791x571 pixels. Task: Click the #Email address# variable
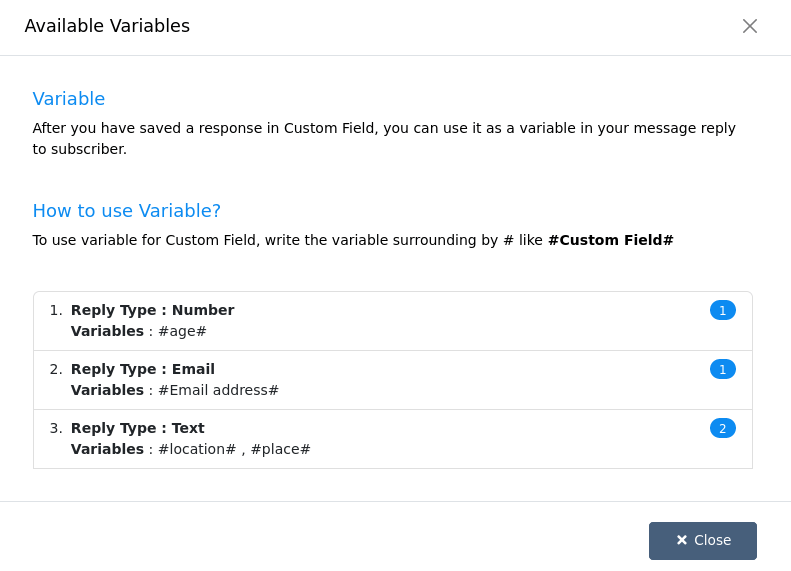point(218,390)
